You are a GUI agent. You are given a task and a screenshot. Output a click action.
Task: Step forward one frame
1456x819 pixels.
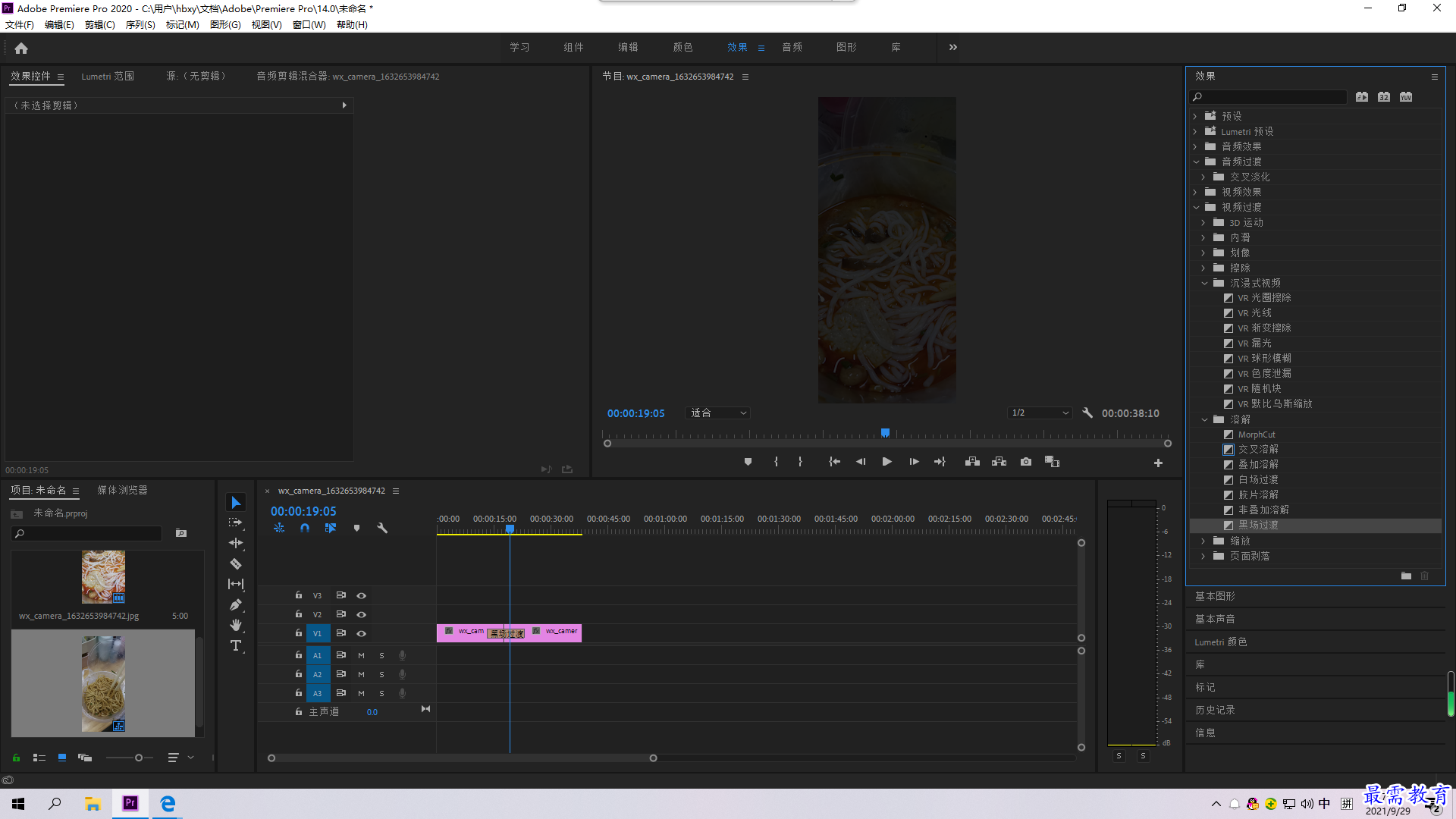[x=914, y=462]
